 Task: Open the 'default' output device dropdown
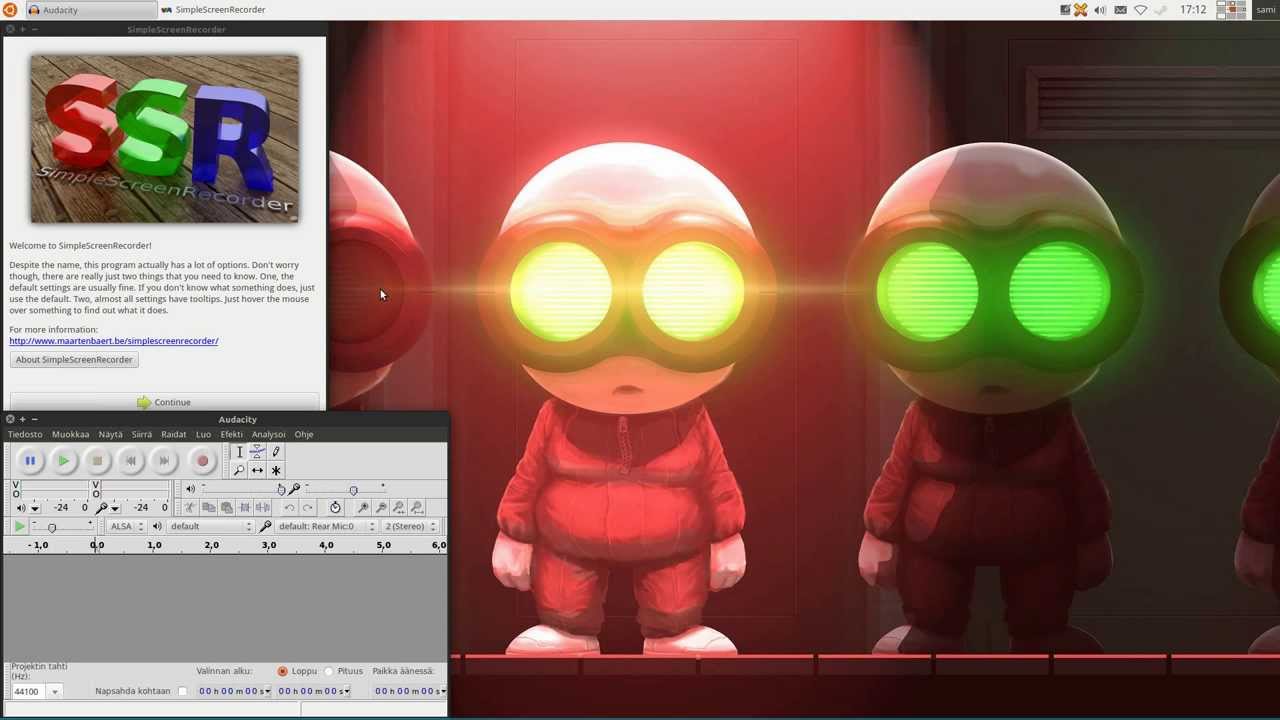[210, 526]
